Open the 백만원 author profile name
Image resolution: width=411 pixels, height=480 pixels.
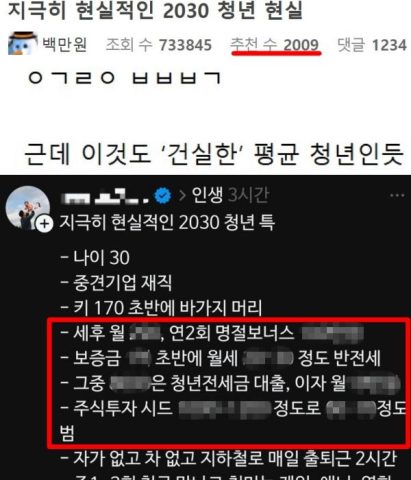click(65, 44)
